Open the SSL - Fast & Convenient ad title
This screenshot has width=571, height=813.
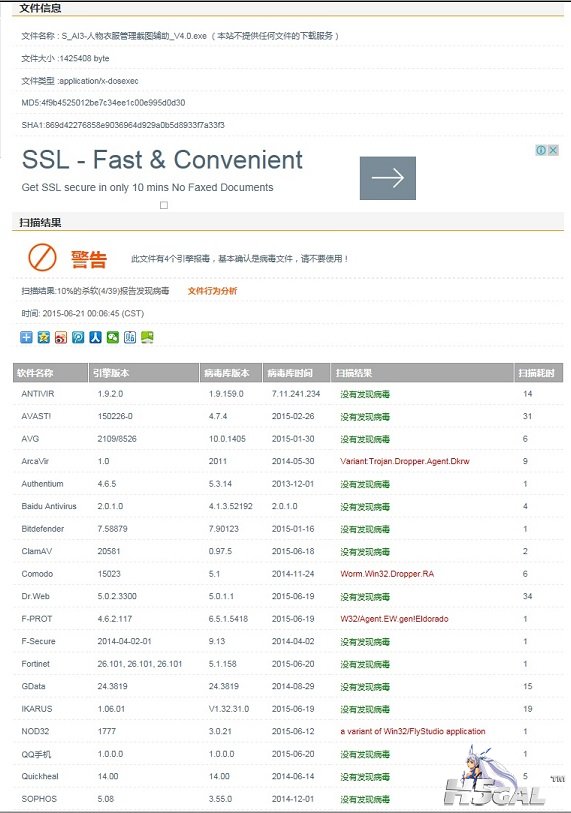[162, 160]
